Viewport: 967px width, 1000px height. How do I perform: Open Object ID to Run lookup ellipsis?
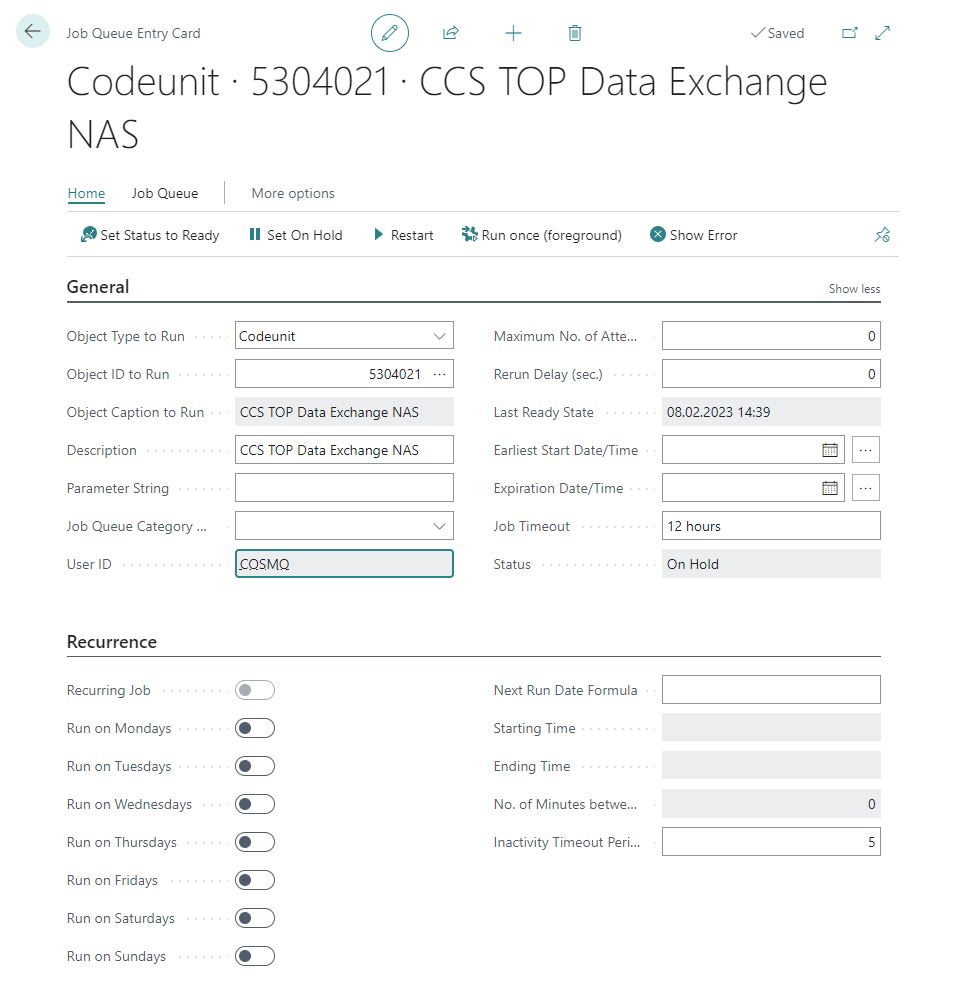[x=440, y=374]
